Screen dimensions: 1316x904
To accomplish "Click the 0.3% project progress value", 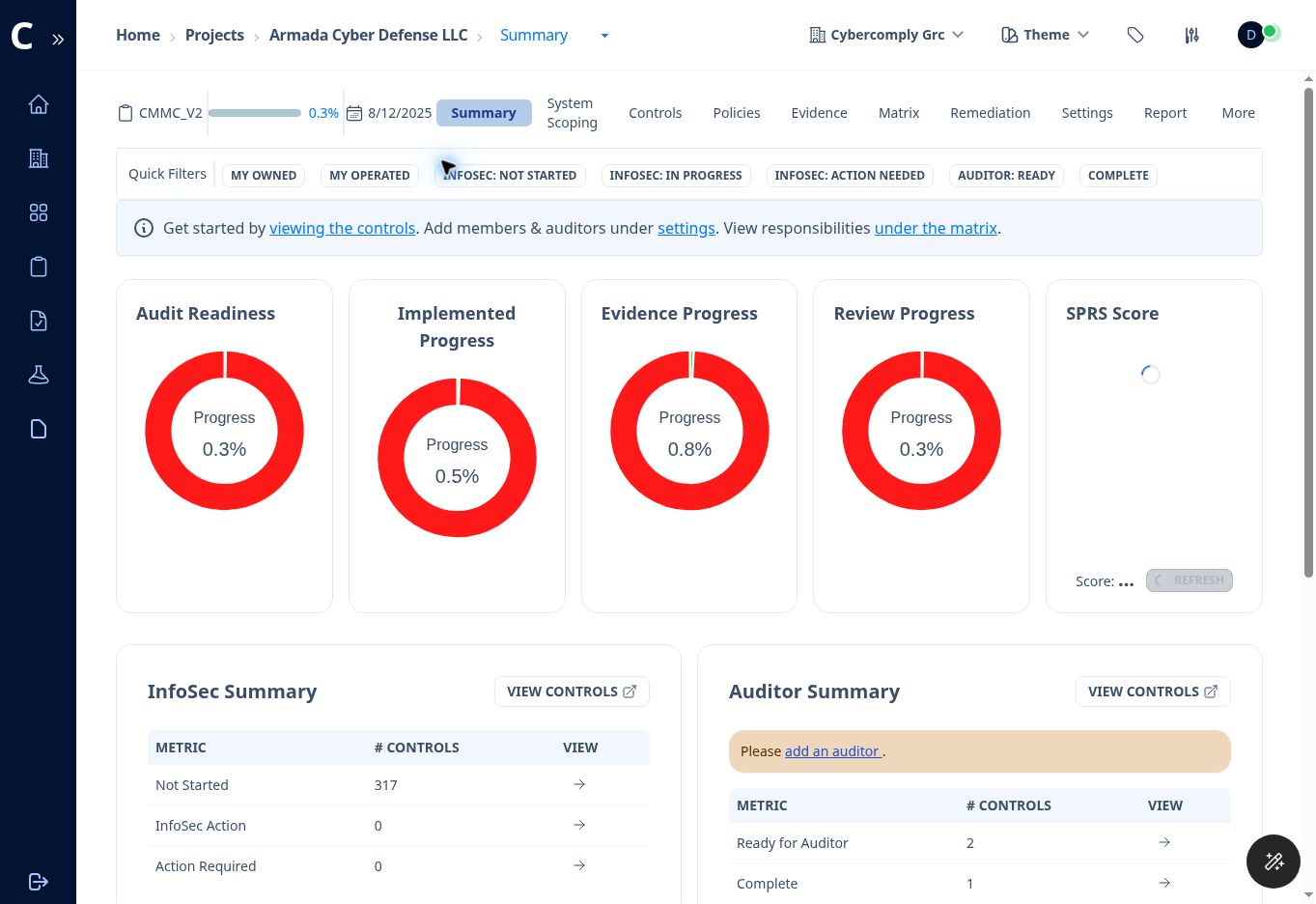I will 323,113.
